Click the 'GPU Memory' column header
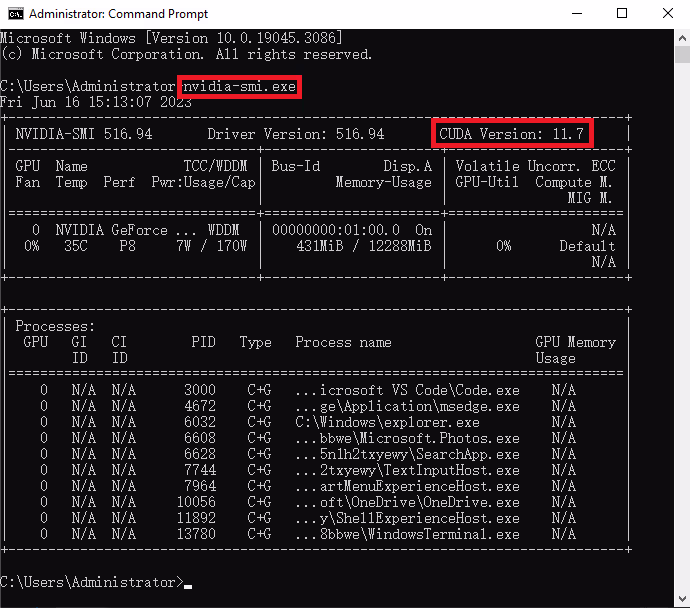The height and width of the screenshot is (608, 690). tap(576, 342)
